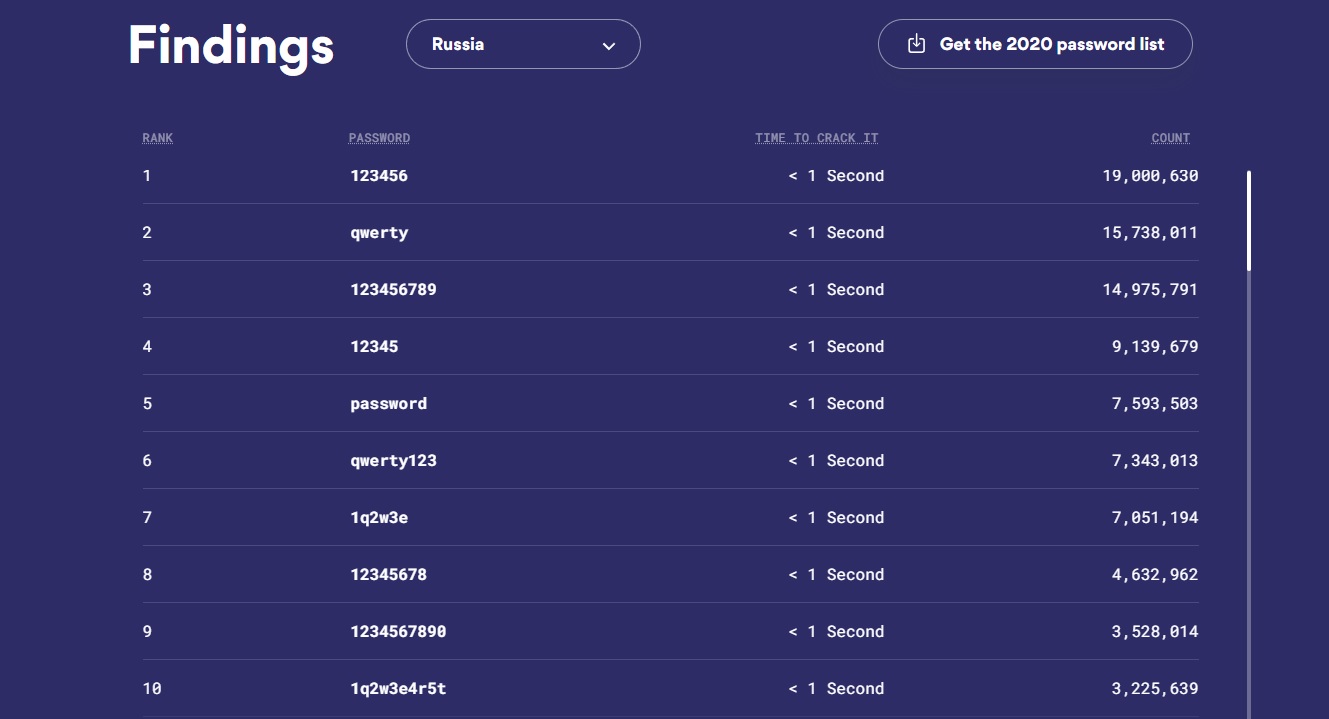The height and width of the screenshot is (719, 1329).
Task: Click the count 19,000,630 value
Action: pyautogui.click(x=1150, y=176)
